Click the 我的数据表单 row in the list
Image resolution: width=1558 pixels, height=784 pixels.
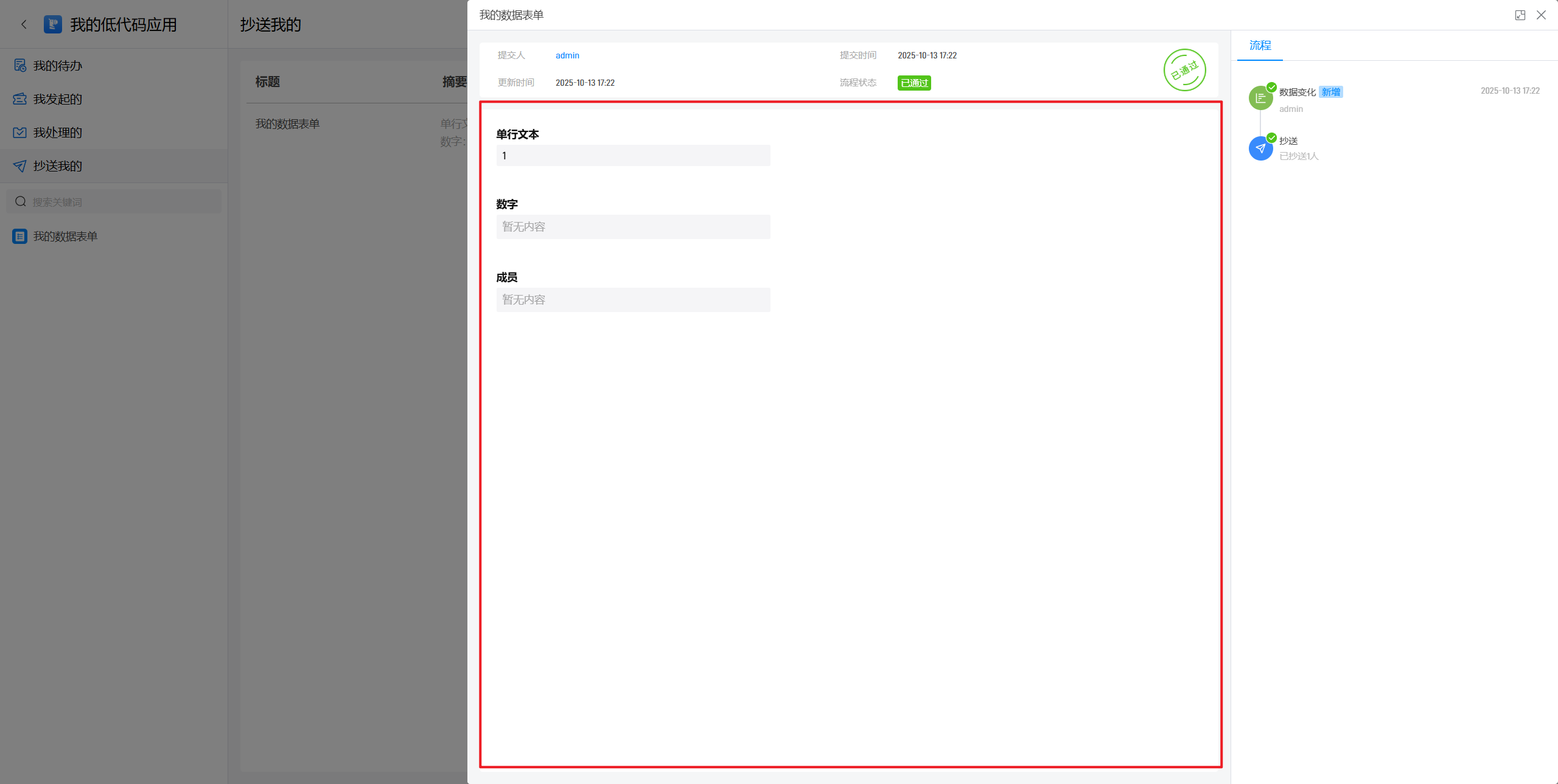287,124
